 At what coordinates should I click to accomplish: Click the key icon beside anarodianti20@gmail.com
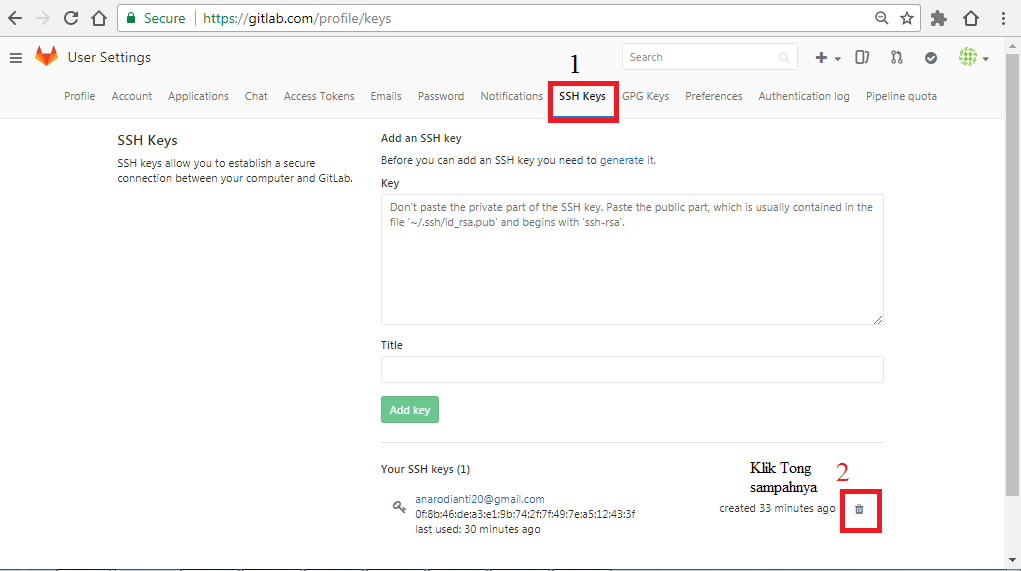(399, 507)
